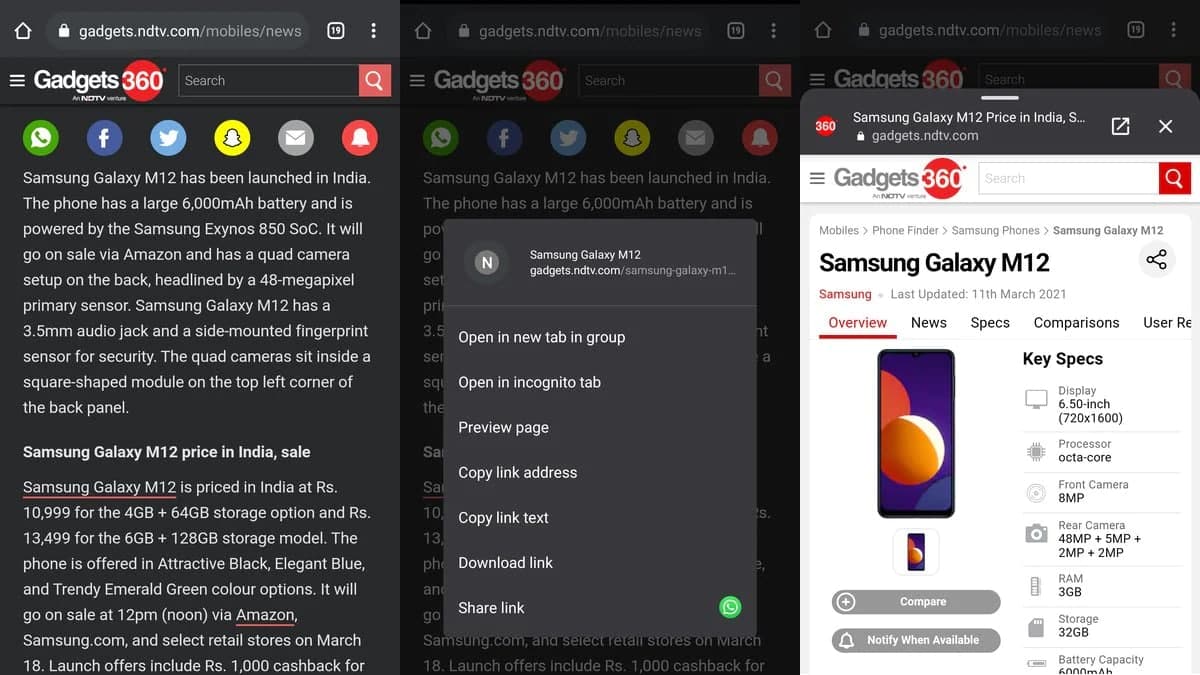Screen dimensions: 1200x675
Task: Share article via WhatsApp icon in left screen
Action: pyautogui.click(x=41, y=137)
